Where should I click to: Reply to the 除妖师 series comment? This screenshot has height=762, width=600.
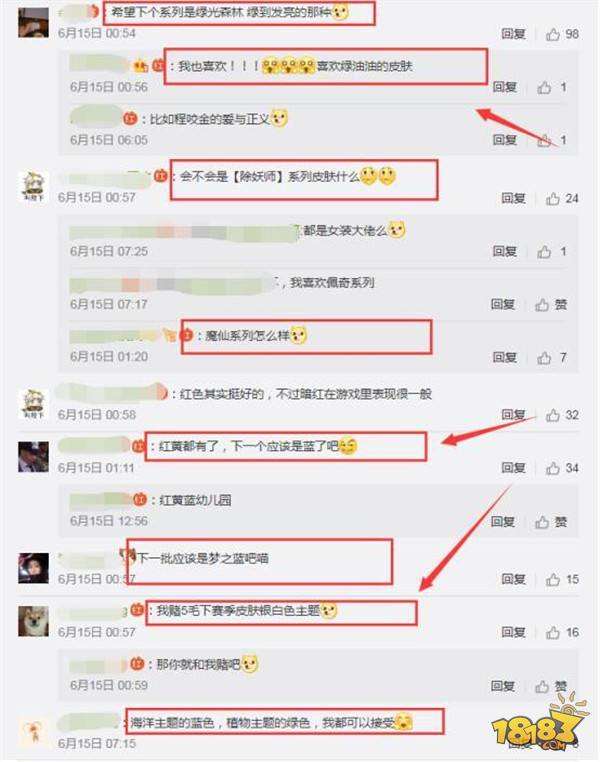[514, 198]
